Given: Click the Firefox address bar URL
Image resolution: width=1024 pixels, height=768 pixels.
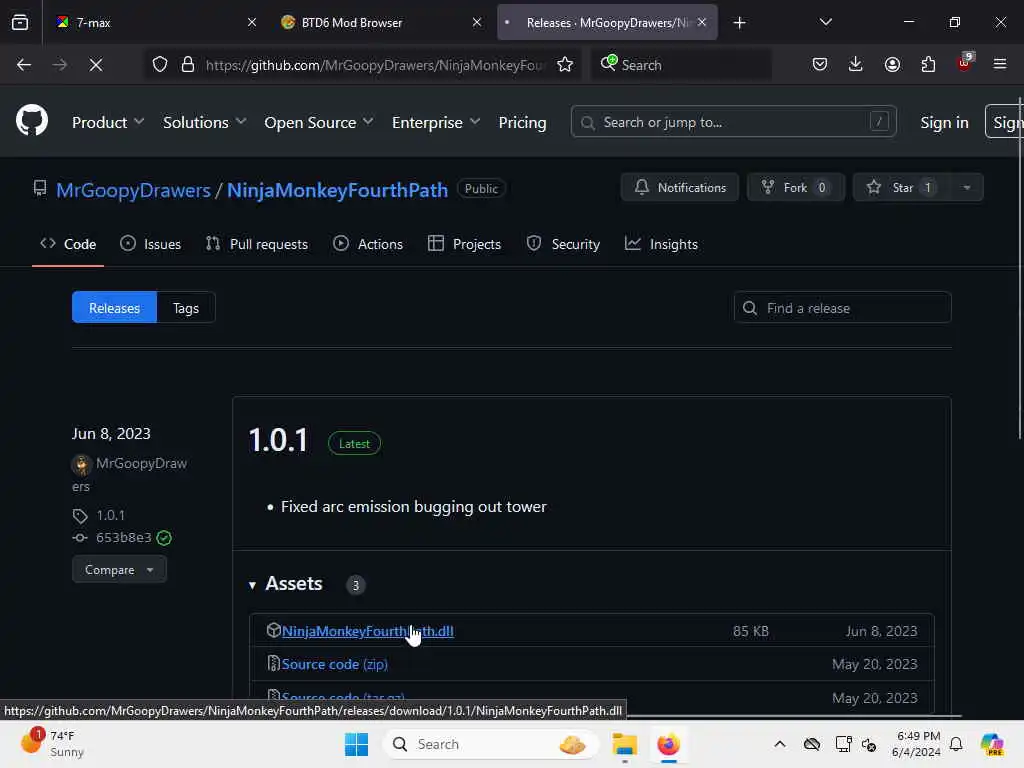Looking at the screenshot, I should coord(375,65).
